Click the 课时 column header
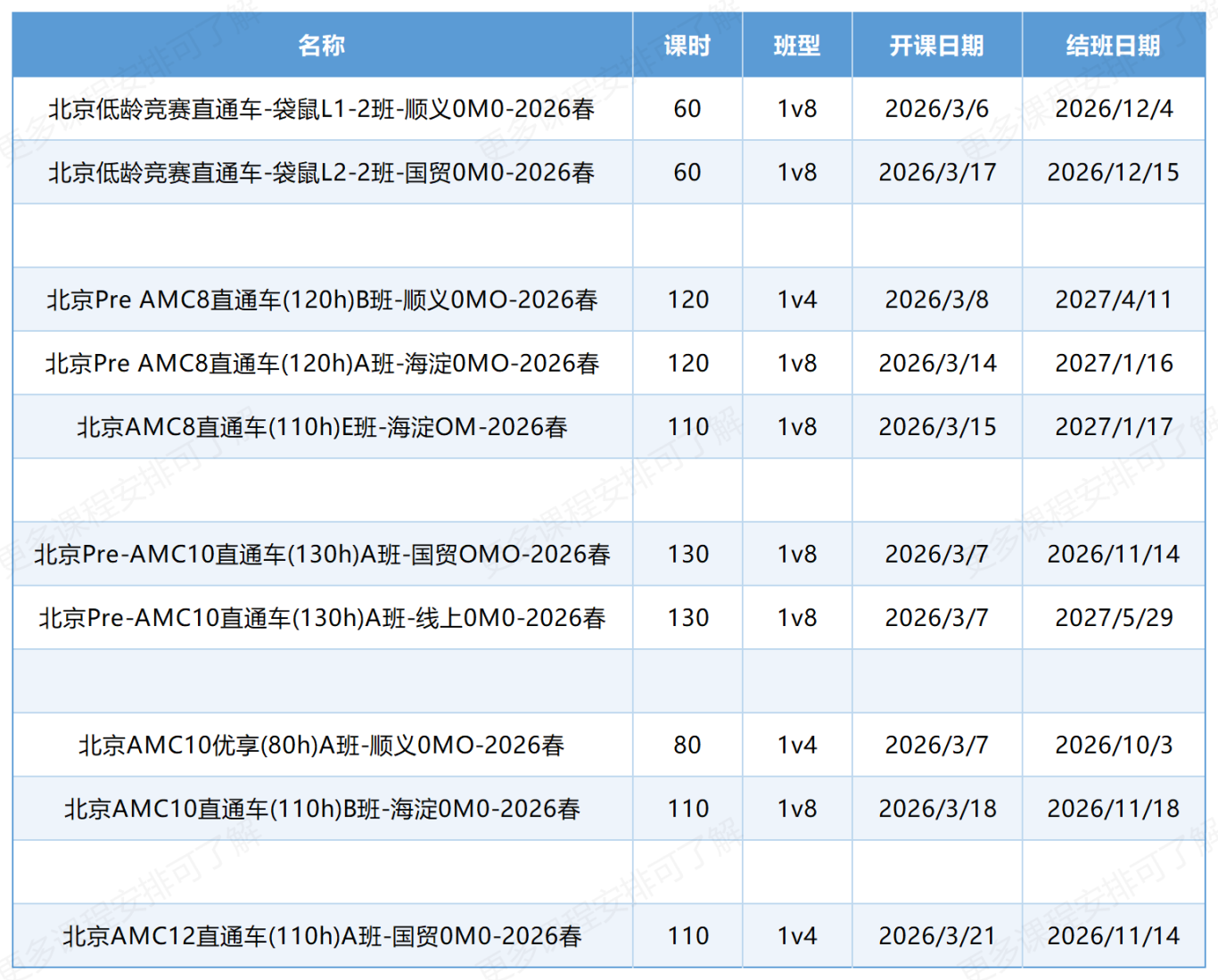The width and height of the screenshot is (1218, 980). [687, 45]
